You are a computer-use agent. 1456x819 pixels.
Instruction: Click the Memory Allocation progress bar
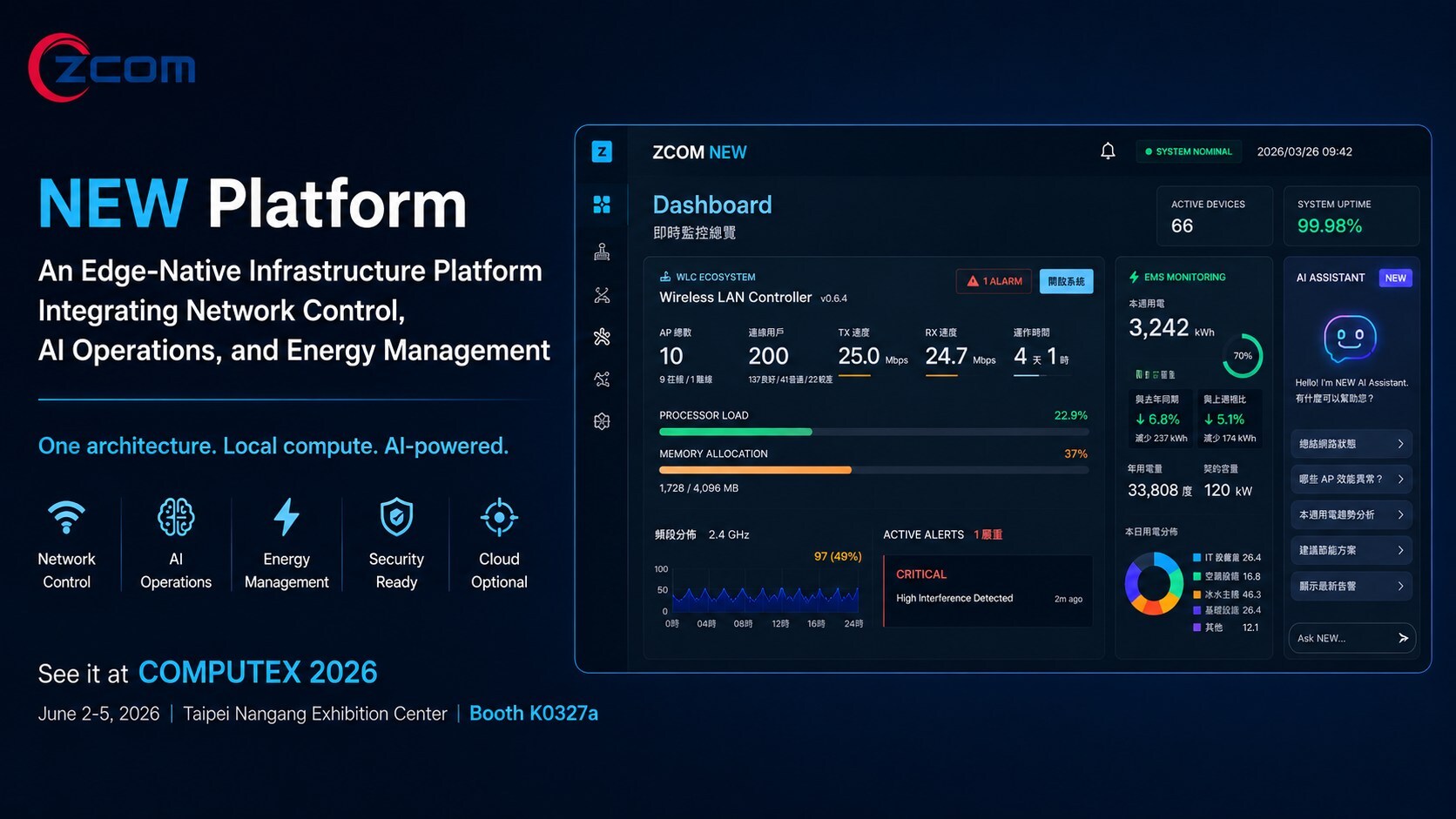(873, 470)
